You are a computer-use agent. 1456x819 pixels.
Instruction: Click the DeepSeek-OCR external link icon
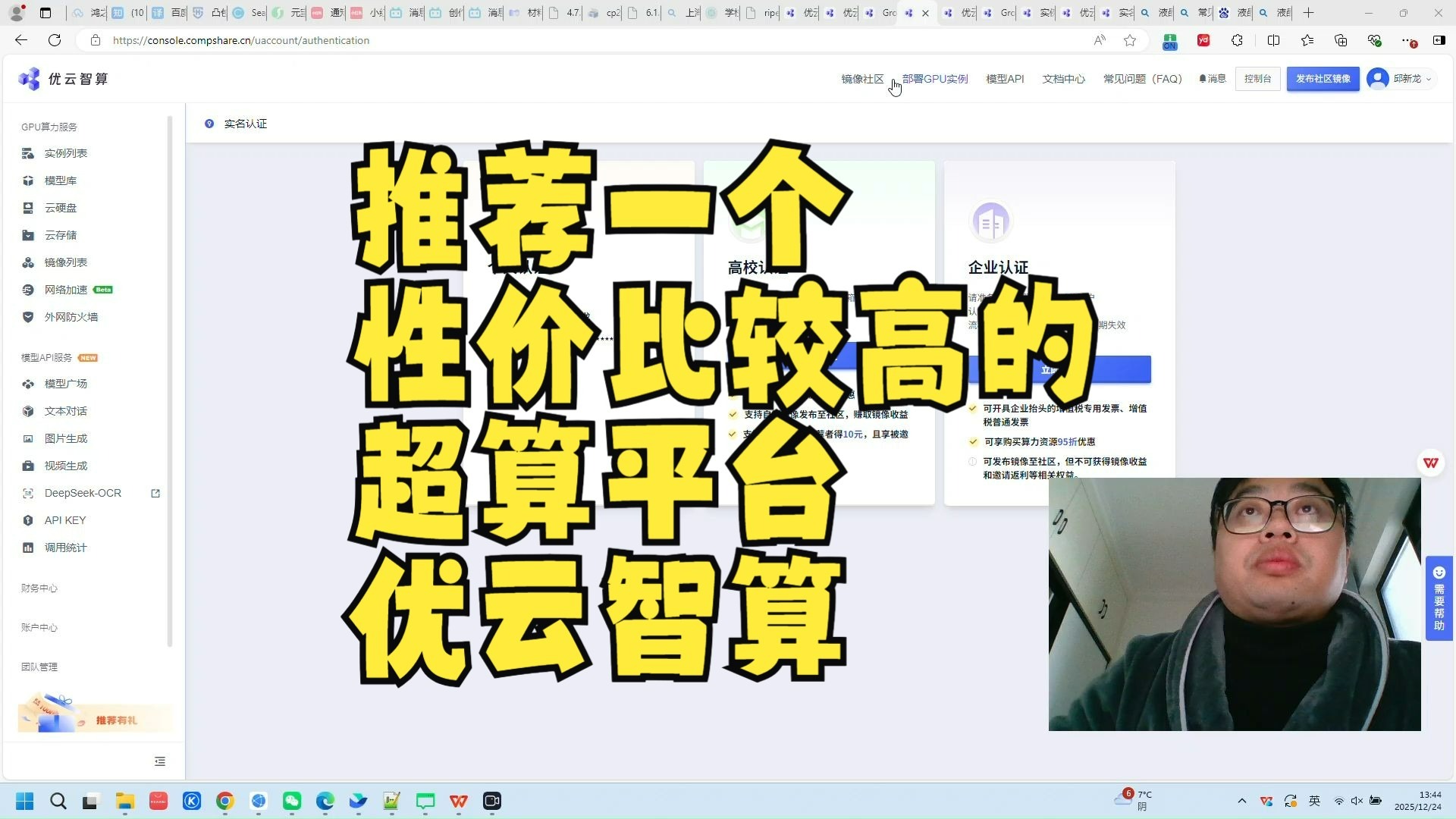(155, 493)
